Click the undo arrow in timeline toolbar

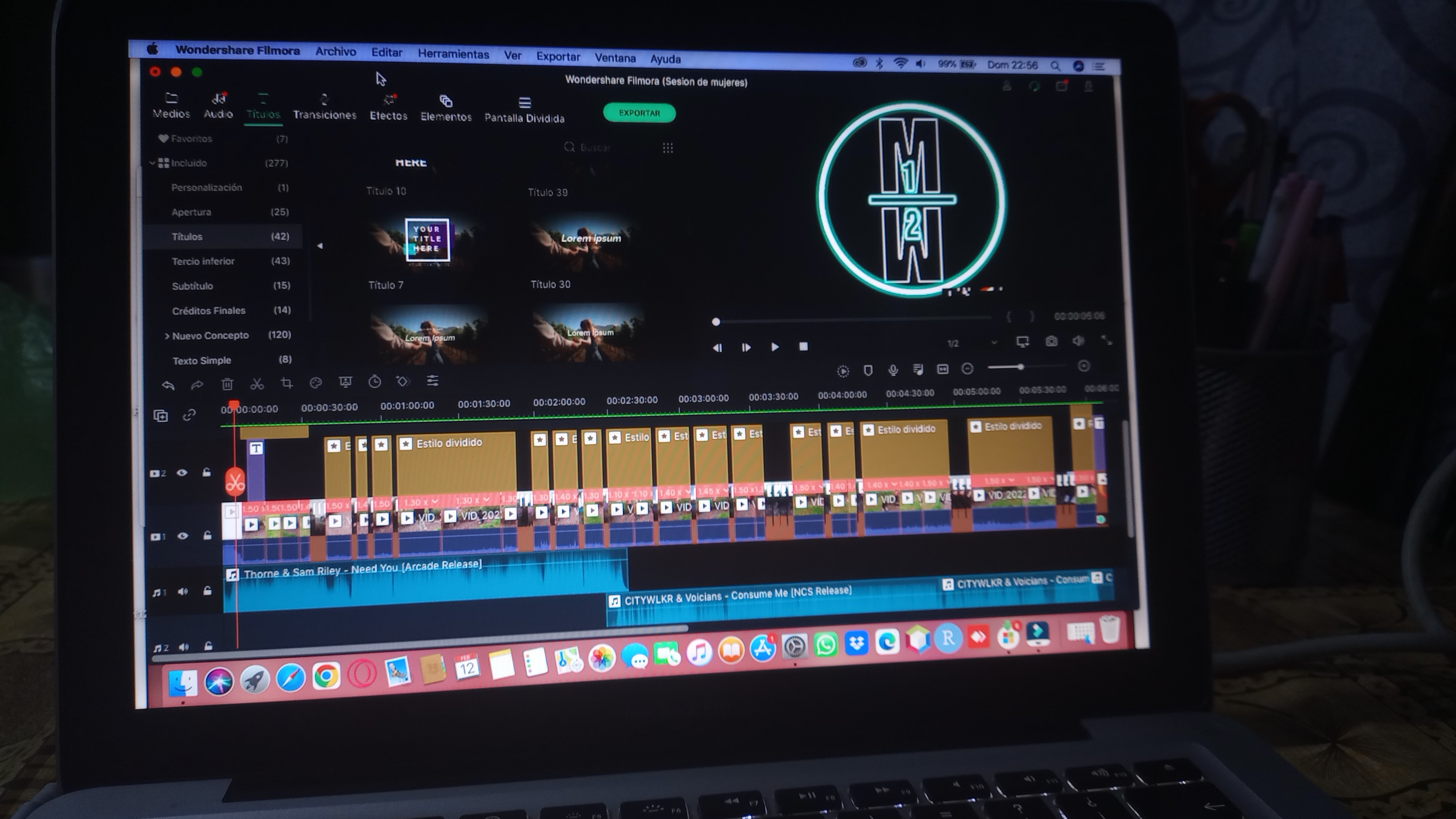[x=168, y=385]
